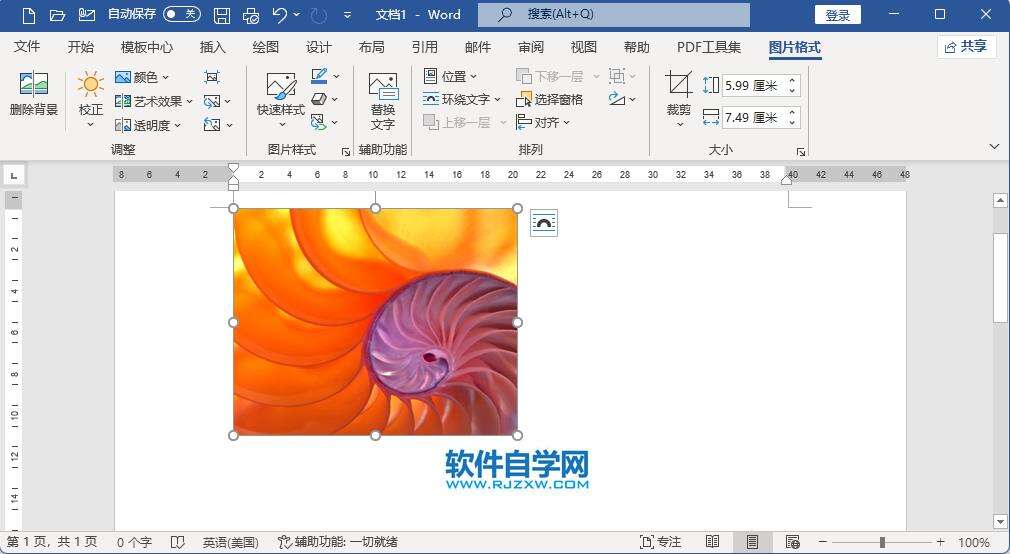Expand the Artistic Effects (艺术效果) dropdown
Viewport: 1010px width, 554px height.
[189, 102]
